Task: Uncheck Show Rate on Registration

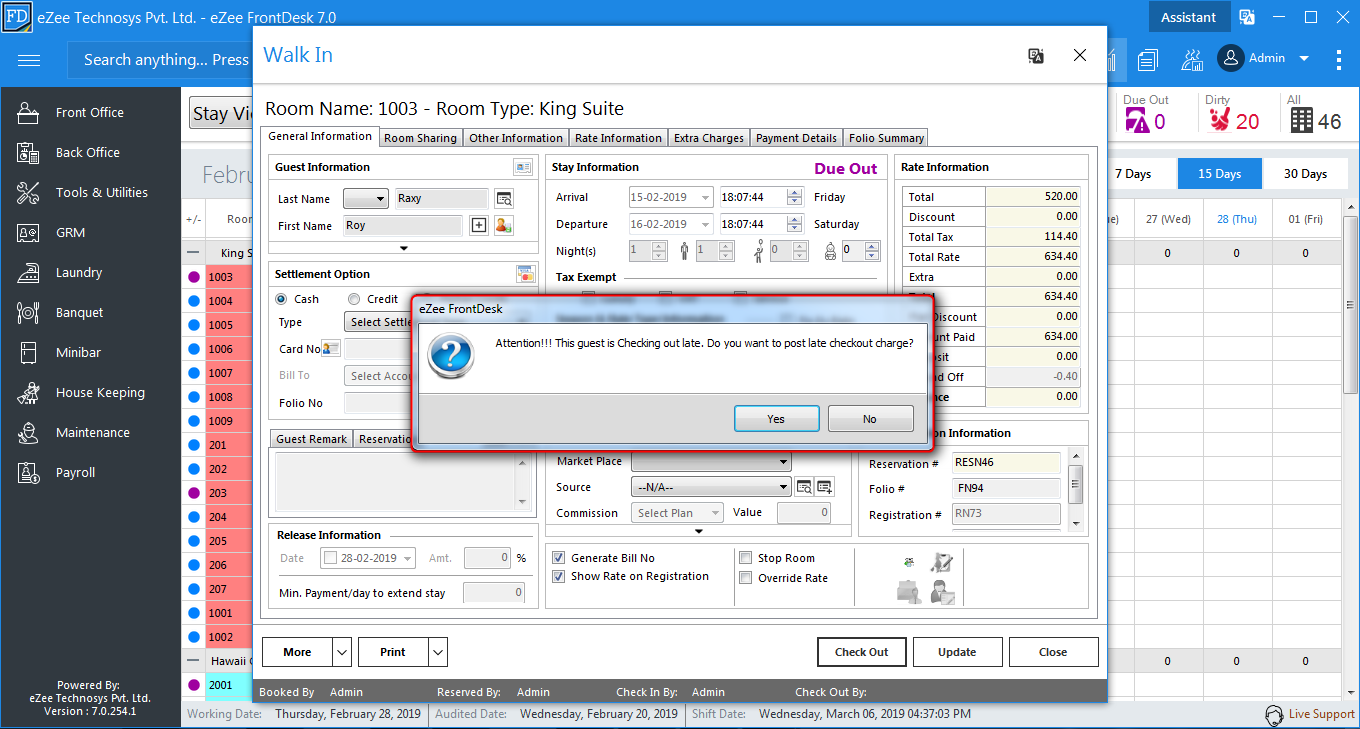Action: [559, 576]
